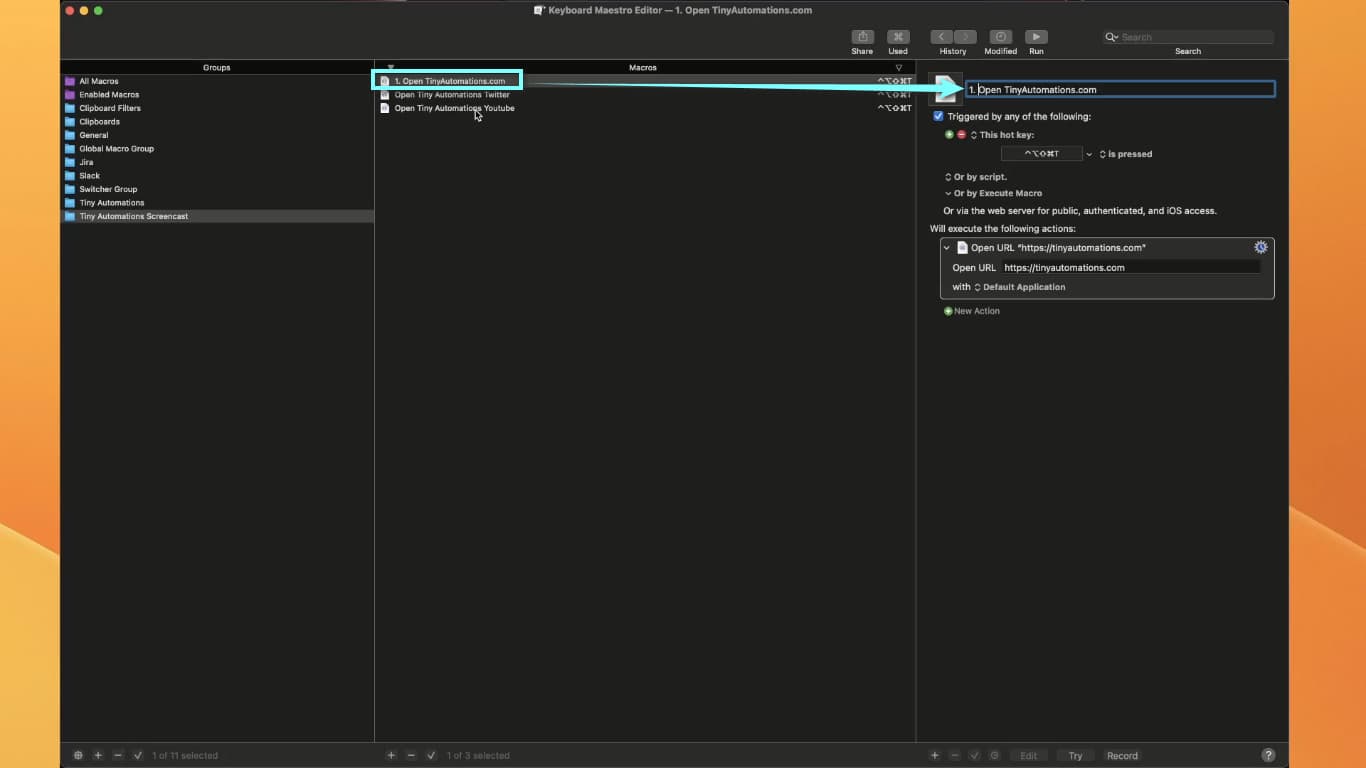Click the Try button

(x=1075, y=755)
